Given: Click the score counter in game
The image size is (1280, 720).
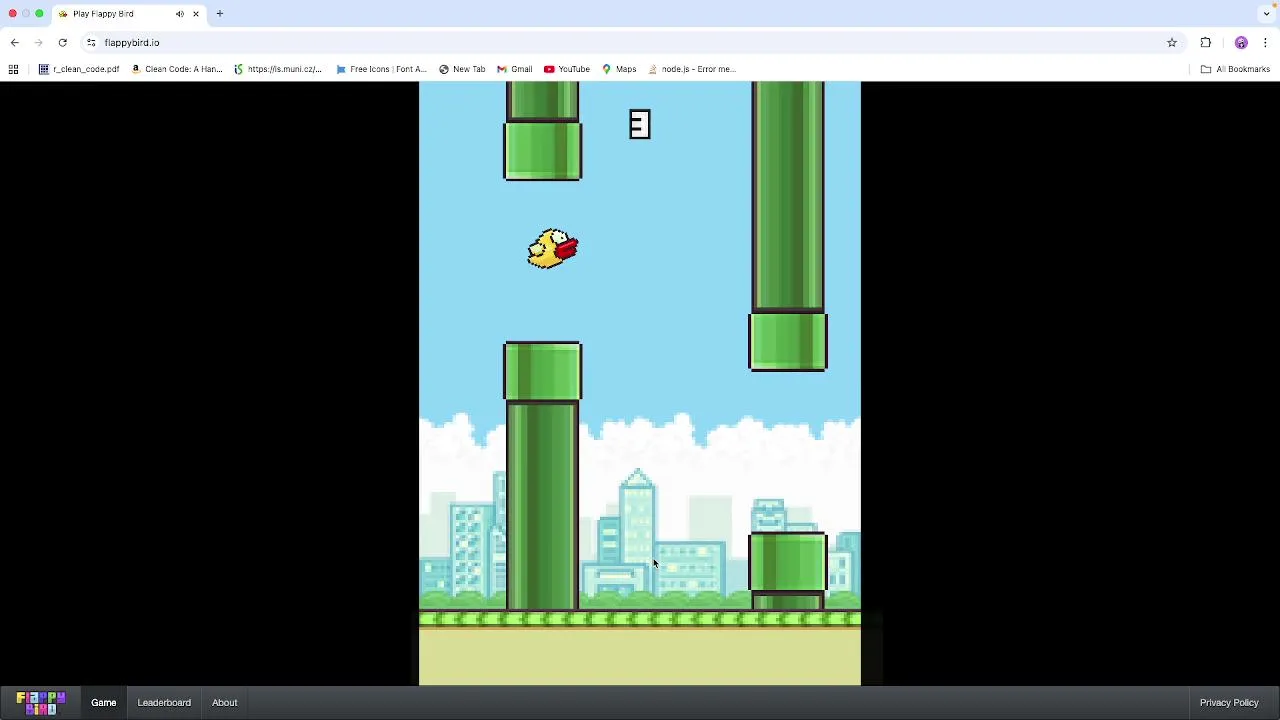Looking at the screenshot, I should 639,124.
